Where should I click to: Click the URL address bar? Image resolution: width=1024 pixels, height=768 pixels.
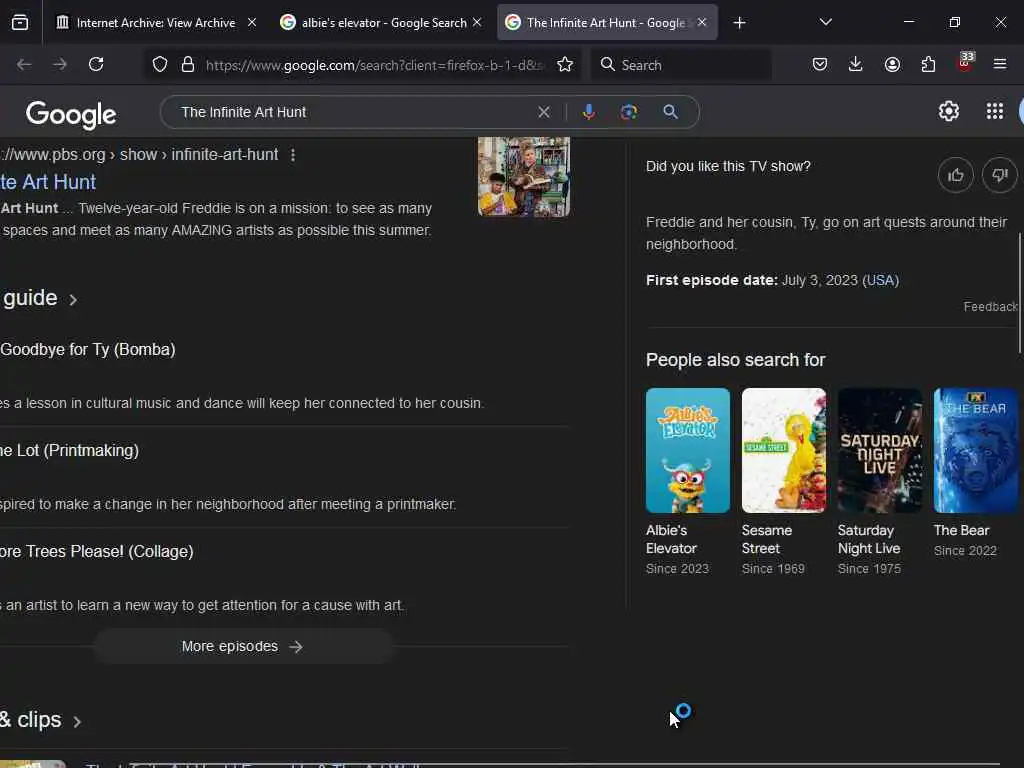374,65
